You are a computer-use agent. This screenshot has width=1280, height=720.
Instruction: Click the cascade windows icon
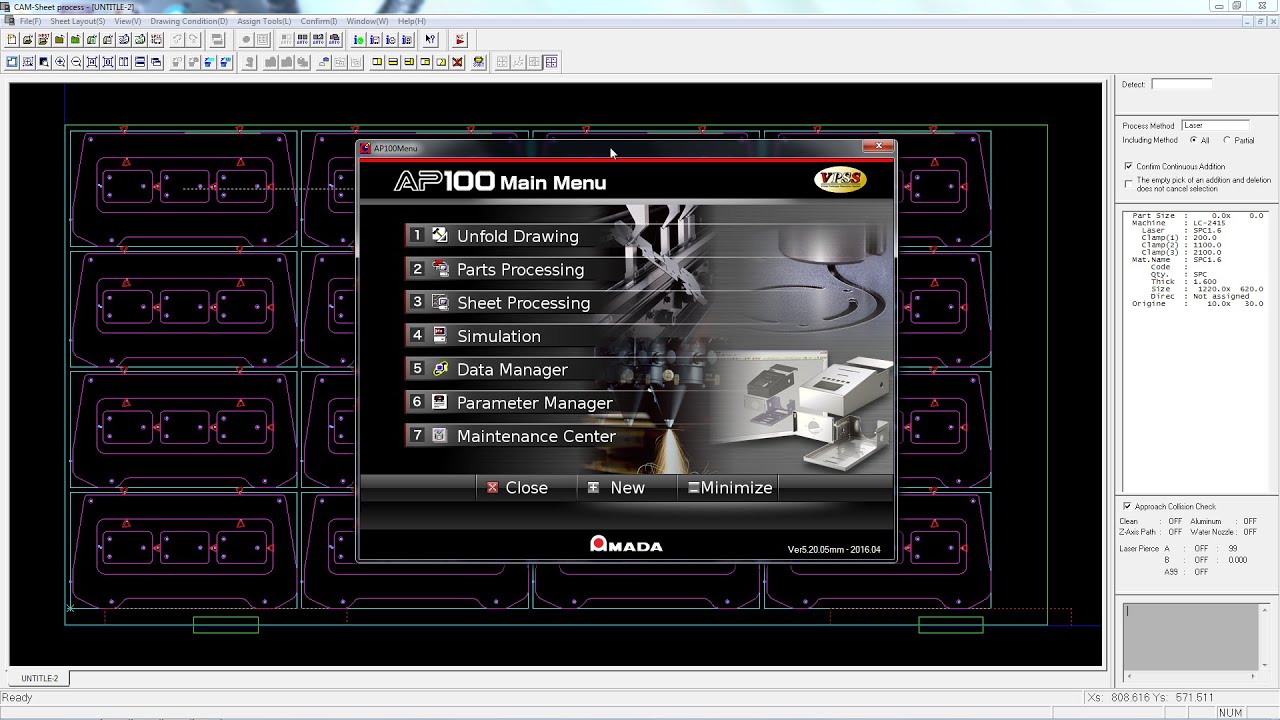tap(156, 62)
